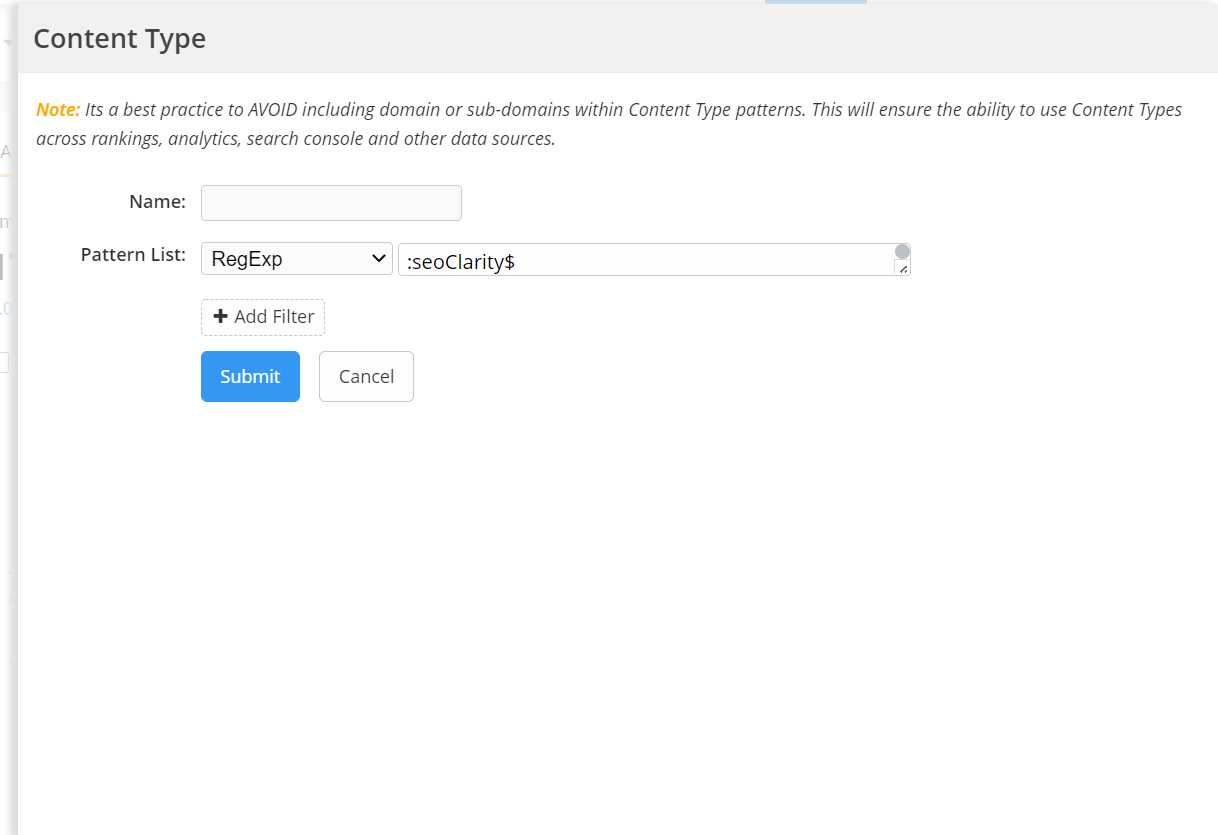Click the small caret left of dialog header
This screenshot has height=835, width=1218.
pyautogui.click(x=7, y=43)
